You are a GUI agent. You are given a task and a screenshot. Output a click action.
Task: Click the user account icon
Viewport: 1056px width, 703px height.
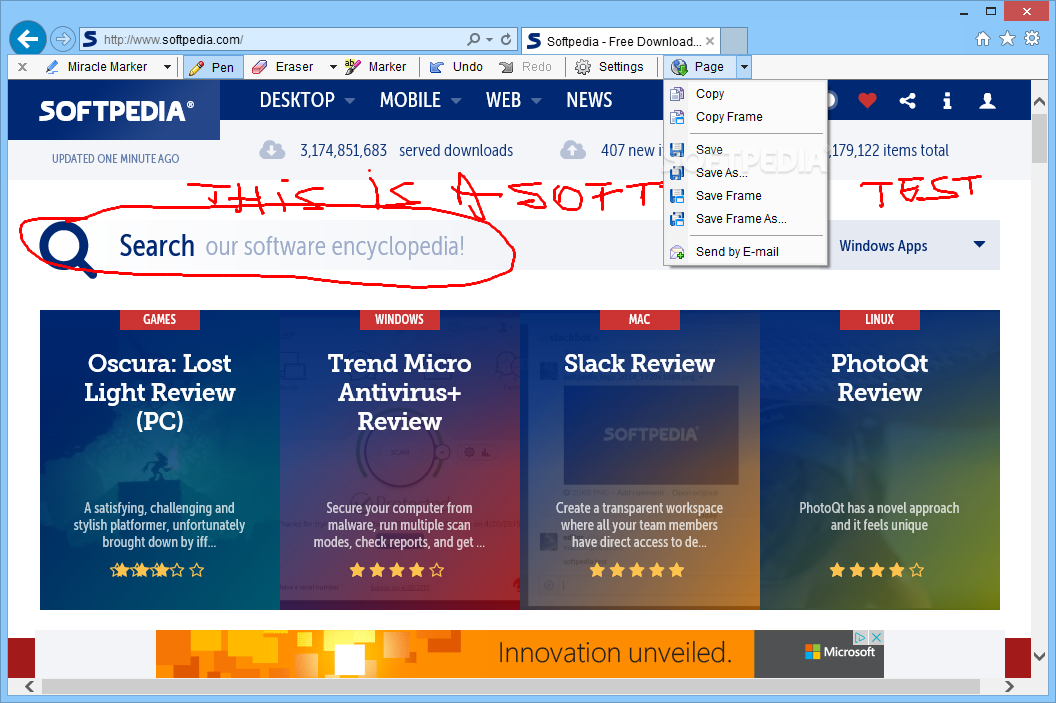click(987, 101)
